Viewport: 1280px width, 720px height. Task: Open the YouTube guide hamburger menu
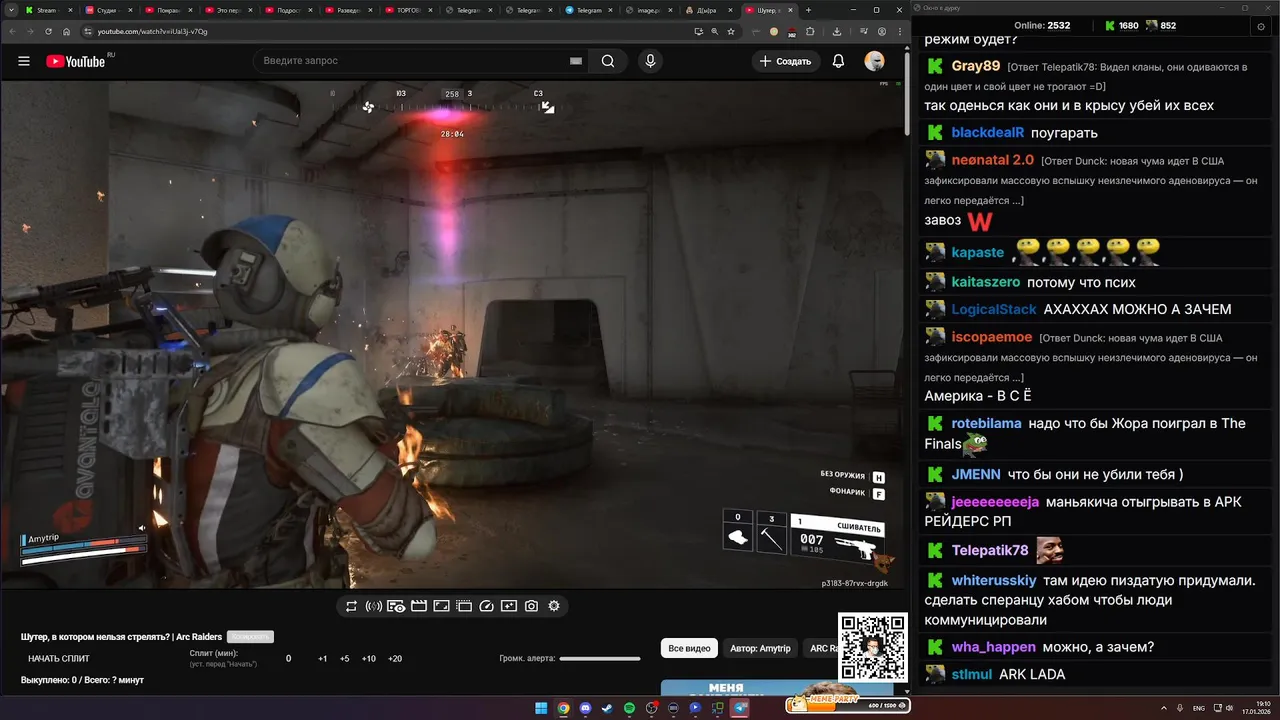click(x=24, y=61)
